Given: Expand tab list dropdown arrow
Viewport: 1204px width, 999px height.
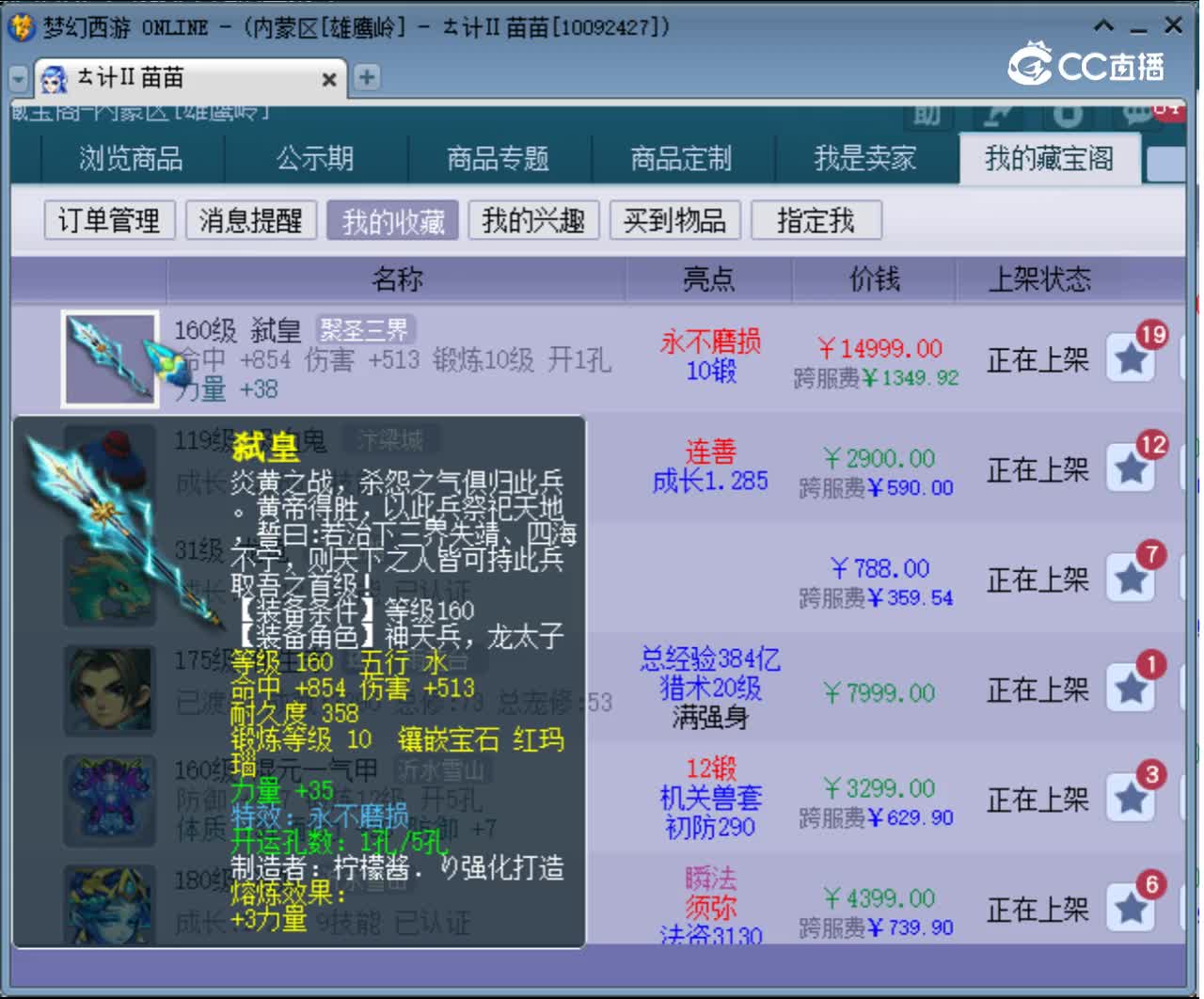Looking at the screenshot, I should 18,80.
